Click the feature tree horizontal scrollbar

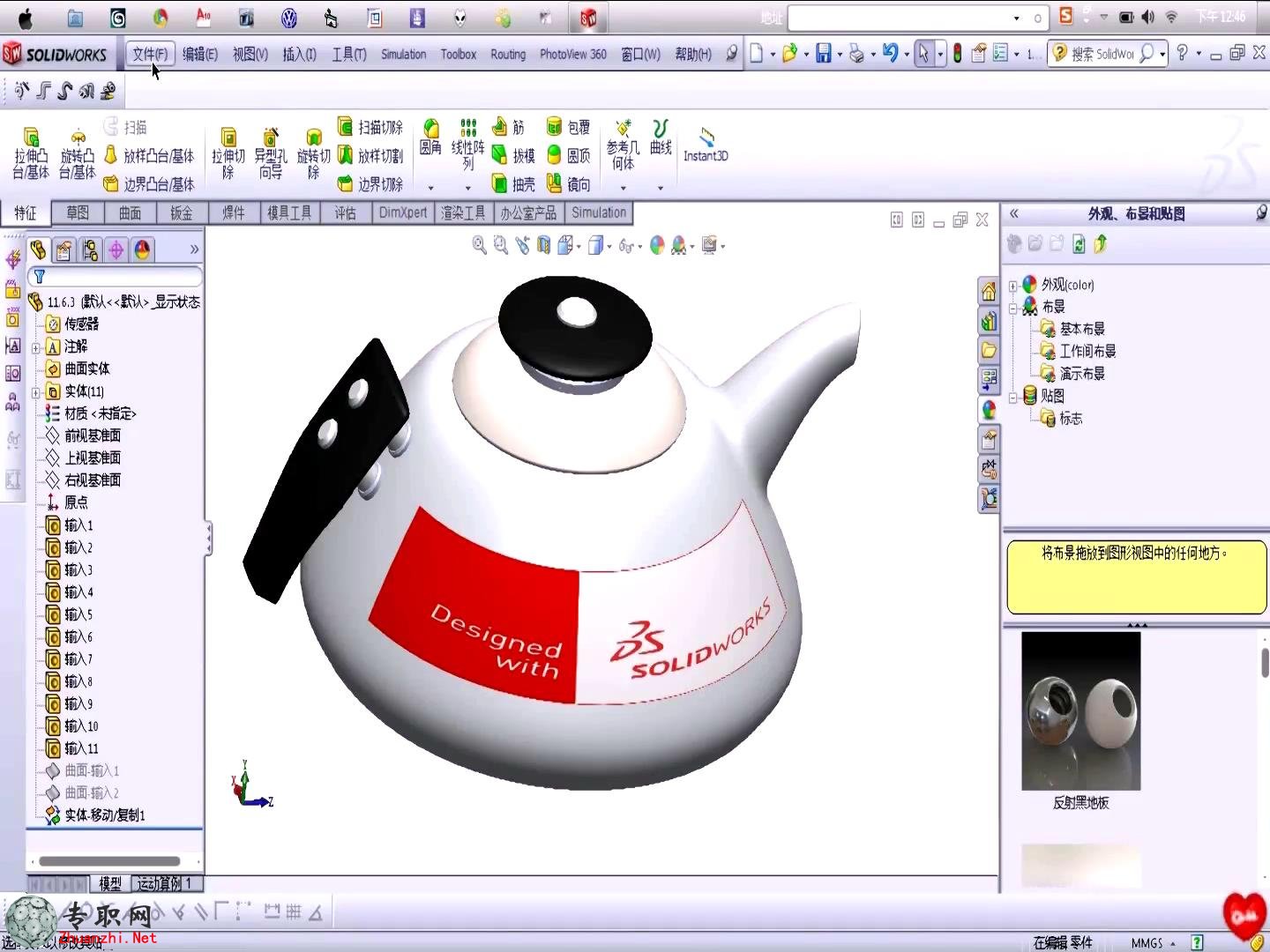pos(109,861)
